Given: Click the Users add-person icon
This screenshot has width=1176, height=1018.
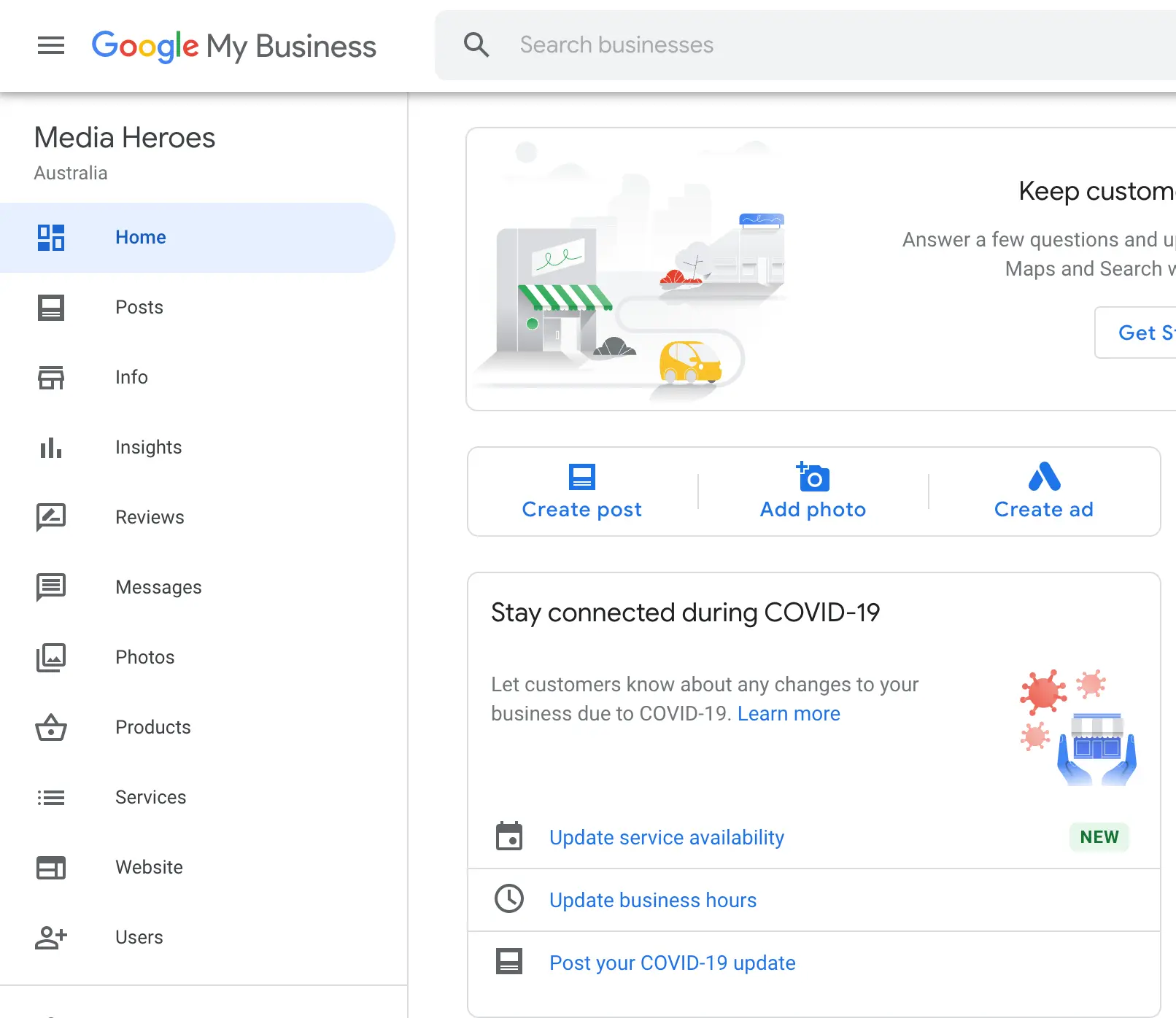Looking at the screenshot, I should [51, 938].
